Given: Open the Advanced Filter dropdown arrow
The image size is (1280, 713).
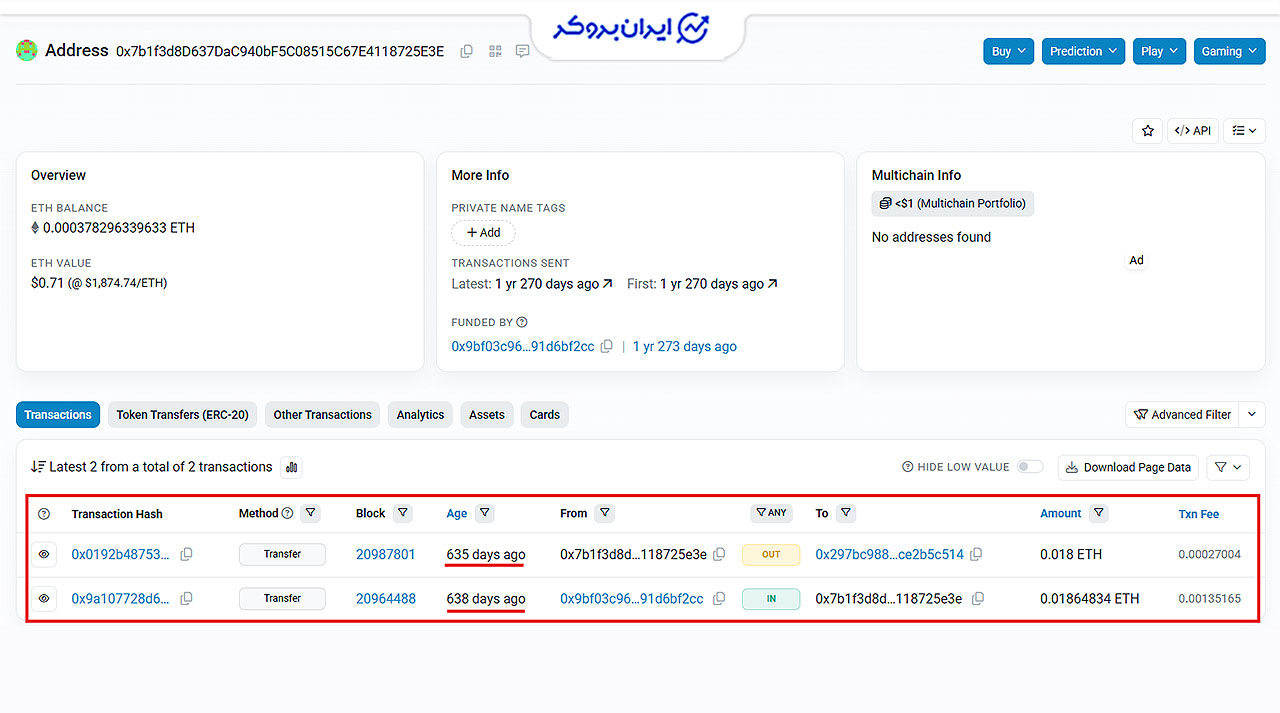Looking at the screenshot, I should pyautogui.click(x=1252, y=414).
